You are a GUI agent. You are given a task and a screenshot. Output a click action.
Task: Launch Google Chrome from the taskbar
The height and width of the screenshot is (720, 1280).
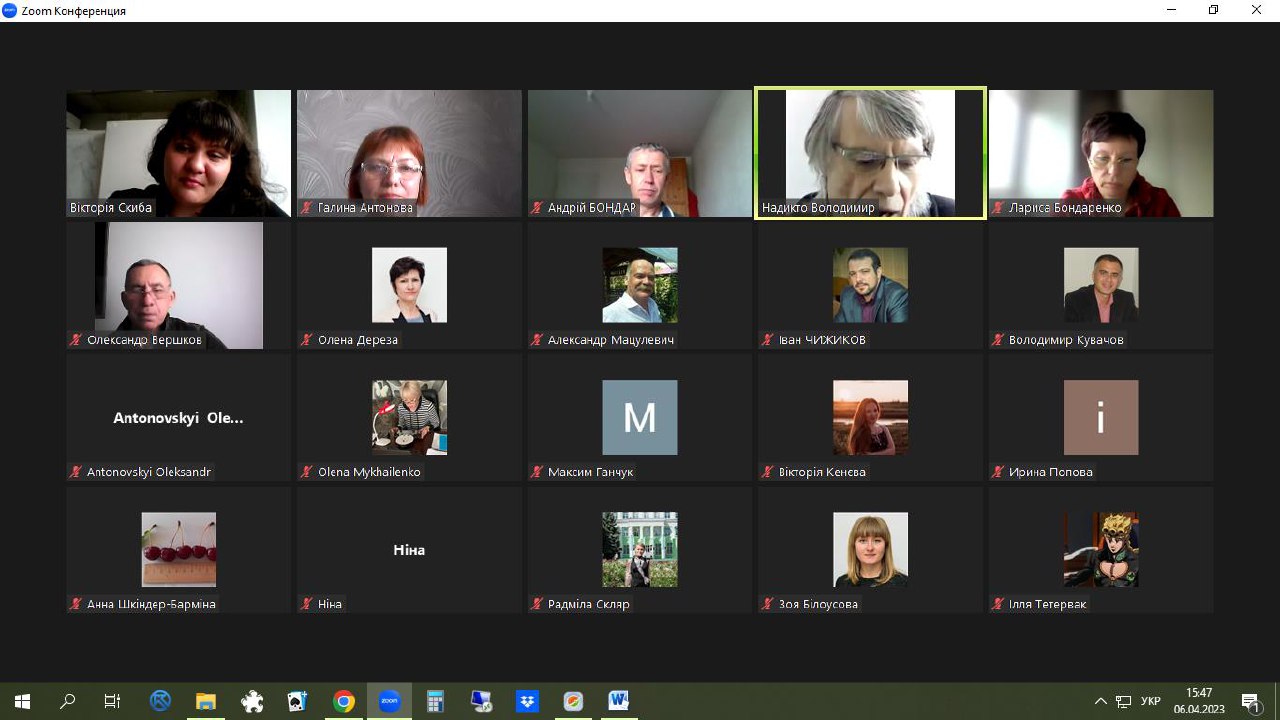coord(343,701)
